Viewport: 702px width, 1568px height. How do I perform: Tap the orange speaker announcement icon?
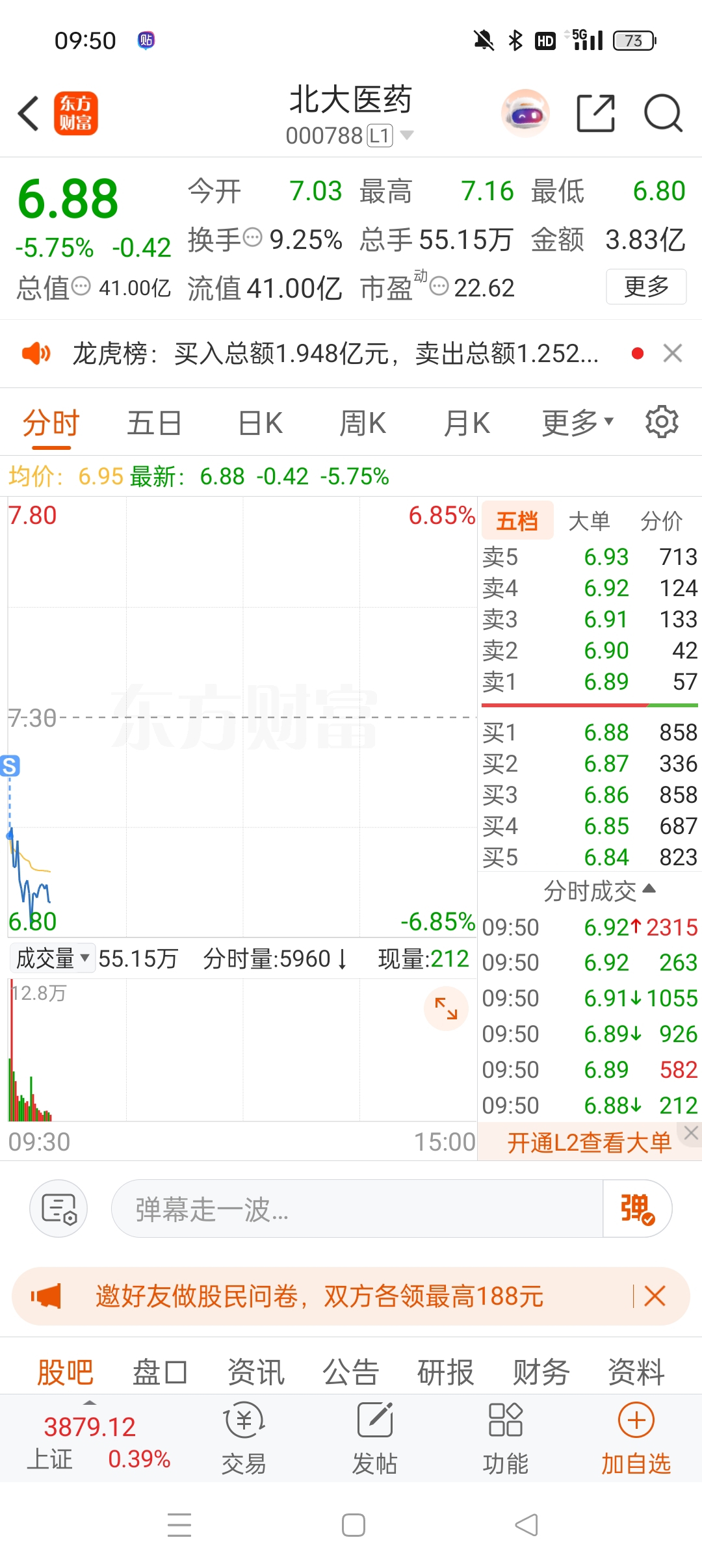pos(36,354)
